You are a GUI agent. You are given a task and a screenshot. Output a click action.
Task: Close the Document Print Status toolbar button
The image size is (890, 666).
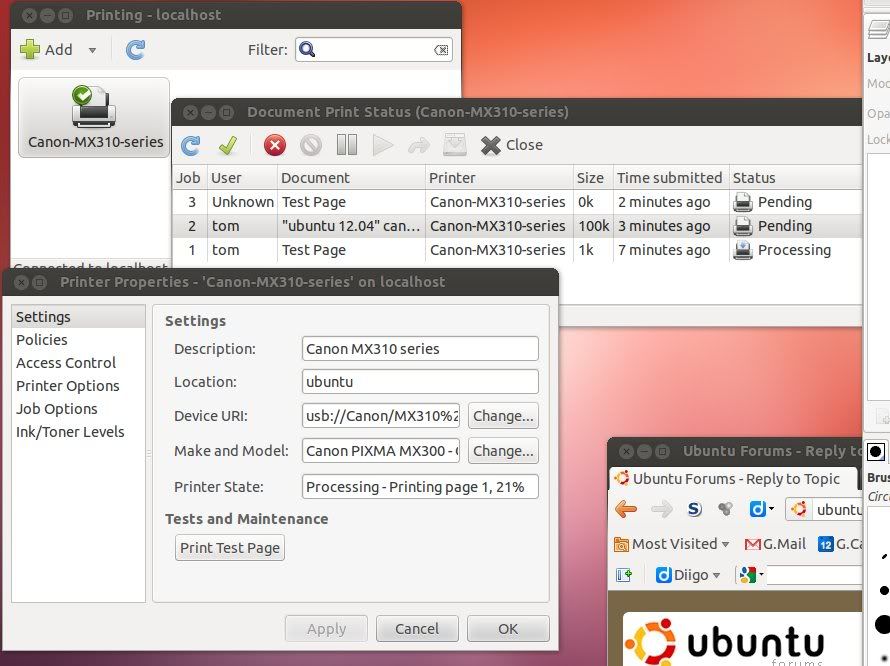[511, 145]
